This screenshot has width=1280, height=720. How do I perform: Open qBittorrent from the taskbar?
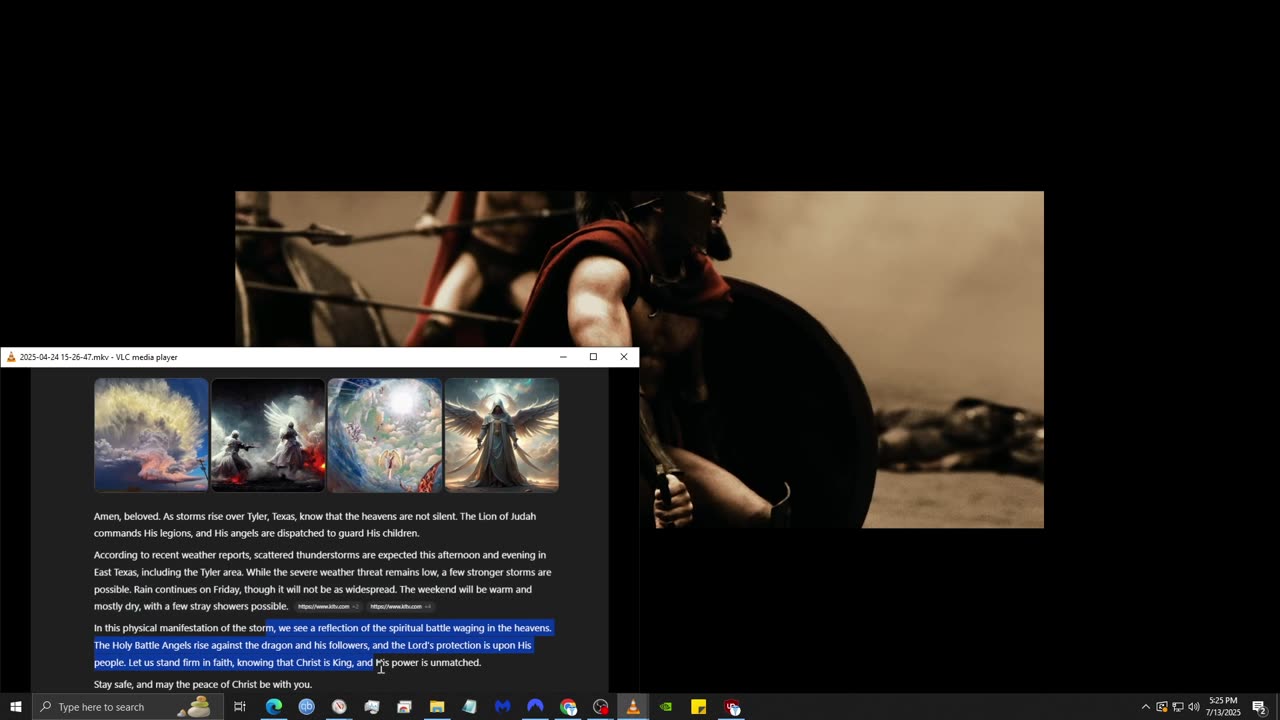point(306,707)
